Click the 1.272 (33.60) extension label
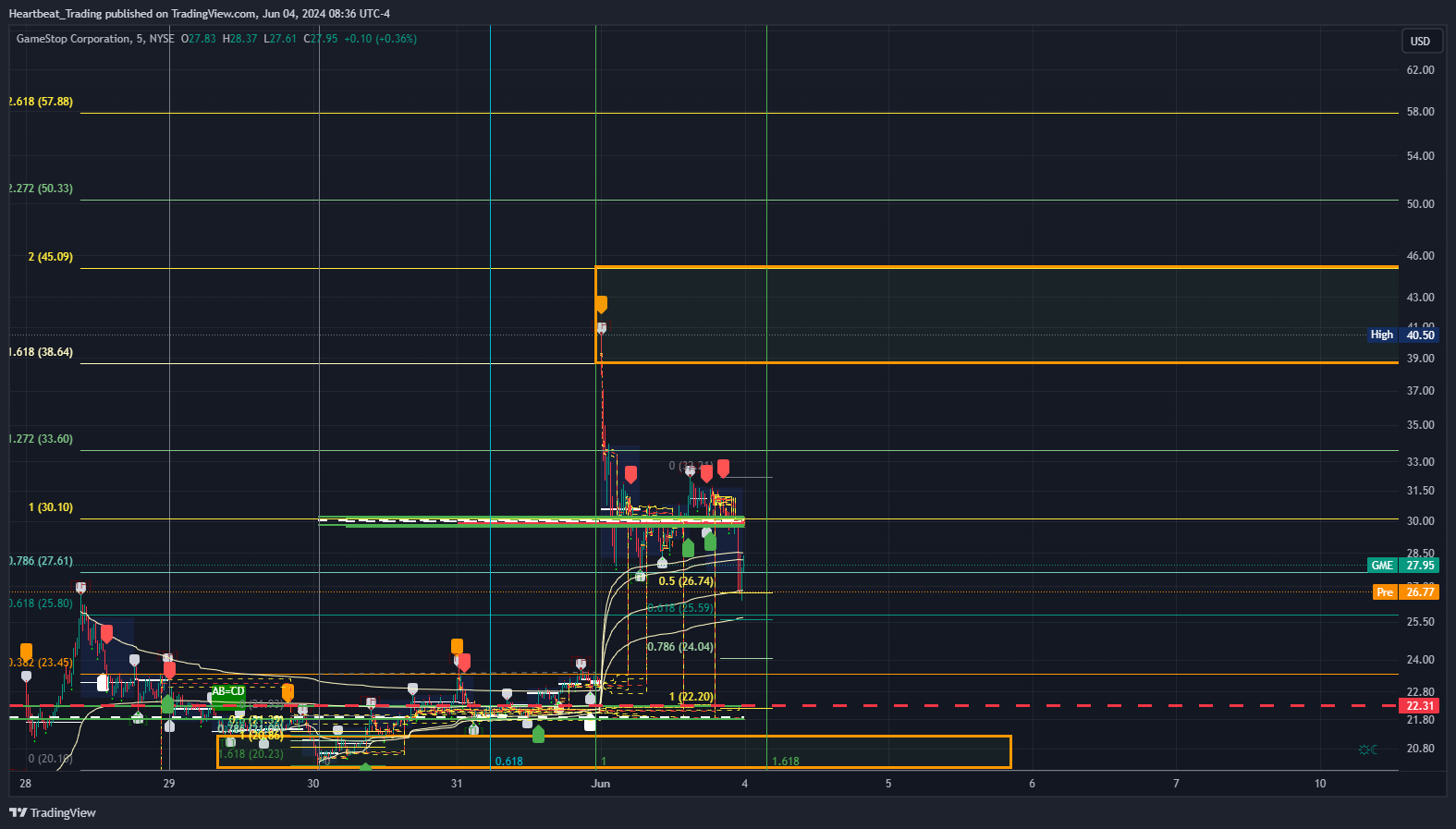The height and width of the screenshot is (829, 1456). [x=41, y=439]
